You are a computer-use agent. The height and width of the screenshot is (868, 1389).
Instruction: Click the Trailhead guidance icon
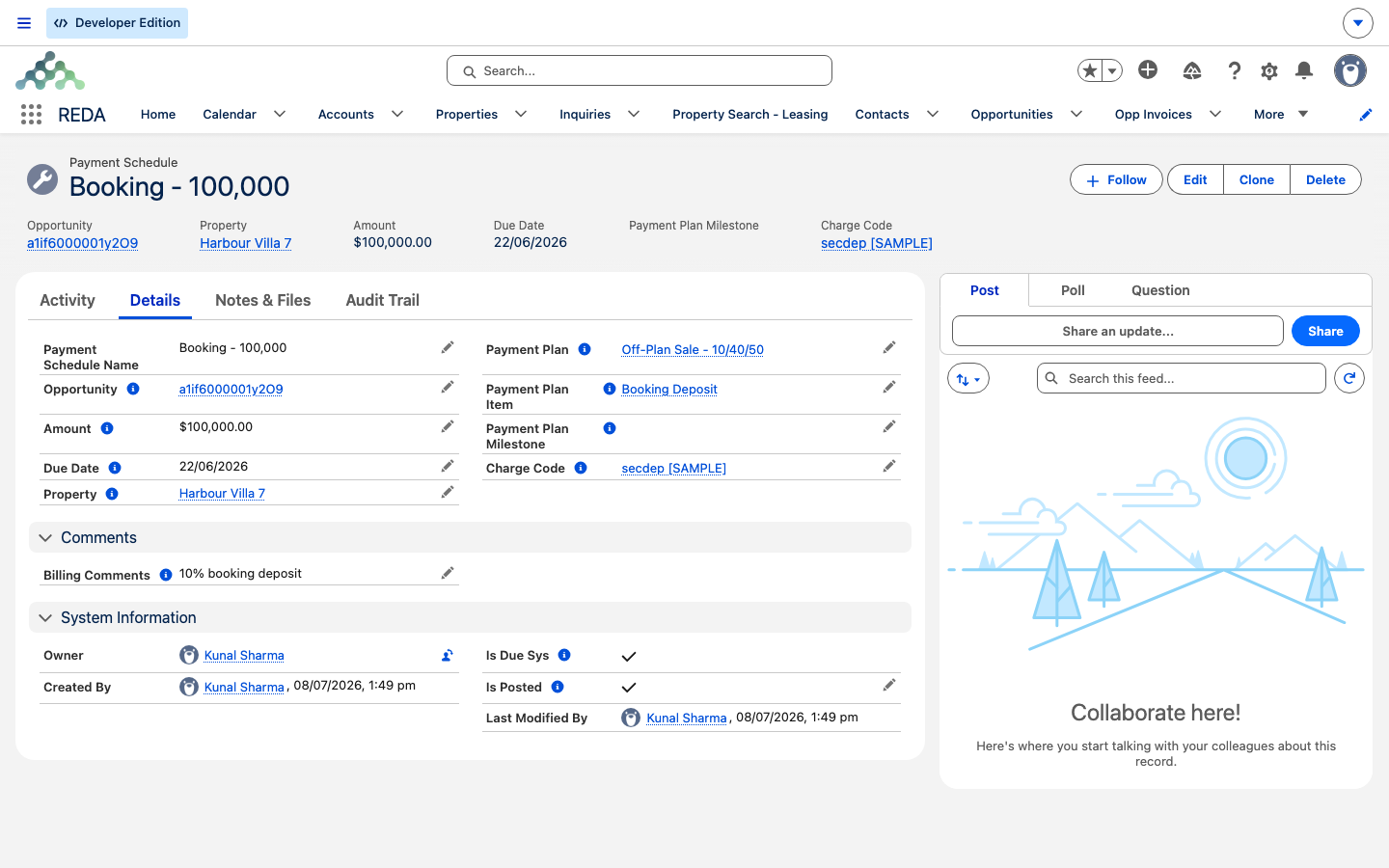click(x=1192, y=70)
